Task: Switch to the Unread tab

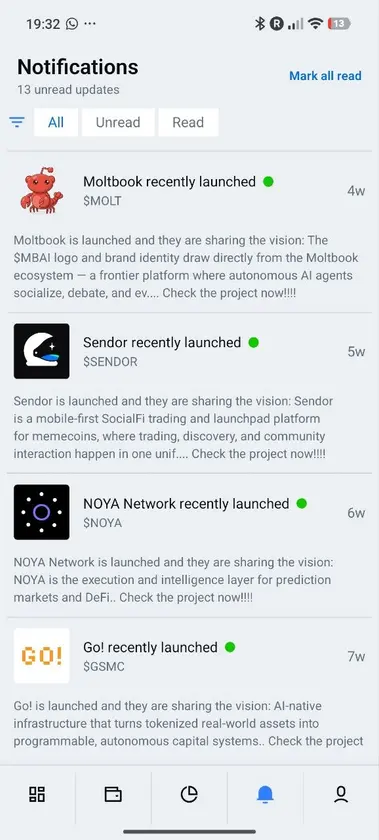Action: (118, 122)
